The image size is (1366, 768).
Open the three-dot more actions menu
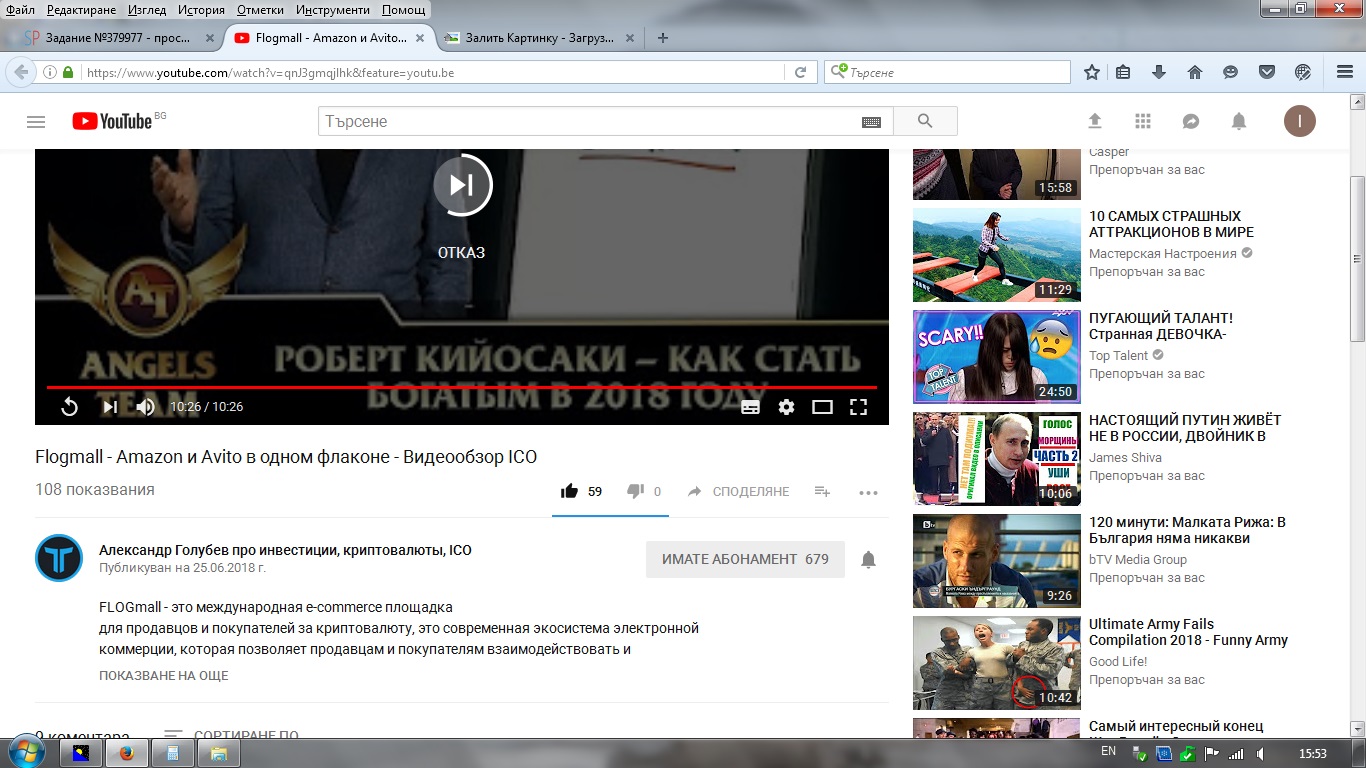[x=868, y=491]
